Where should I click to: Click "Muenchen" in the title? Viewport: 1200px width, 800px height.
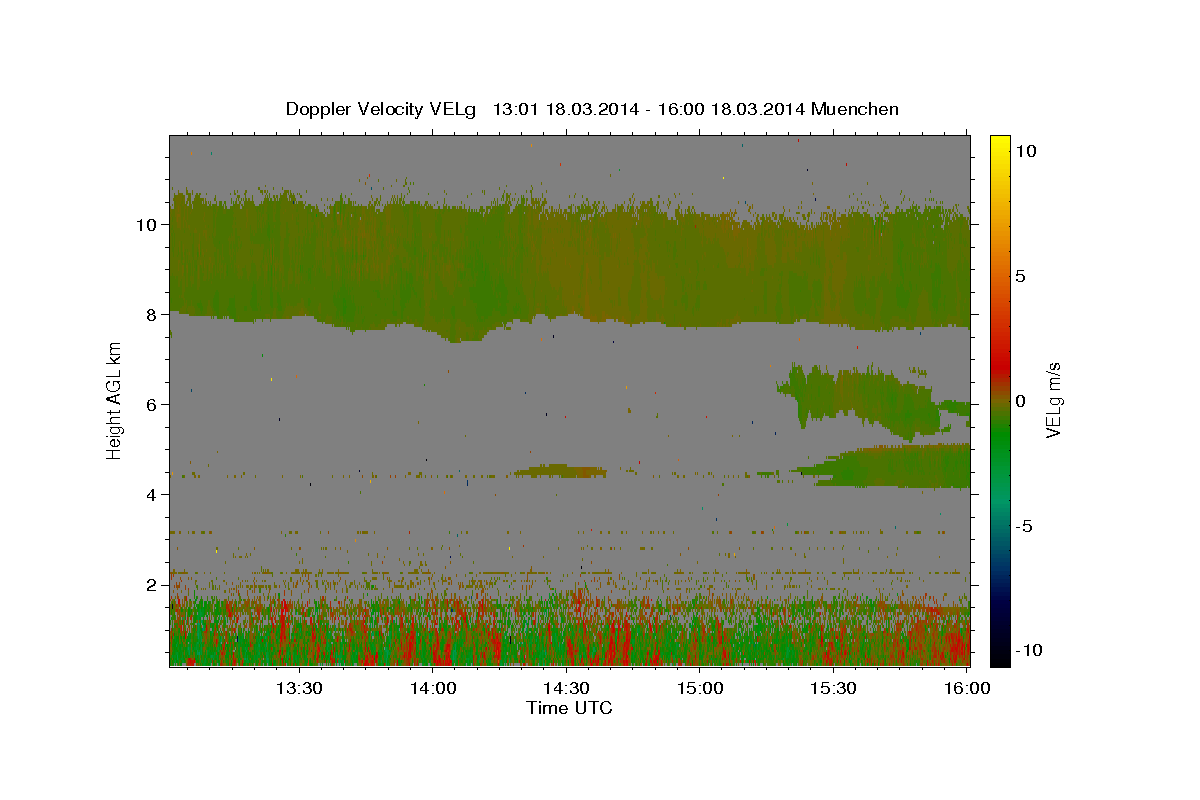856,109
